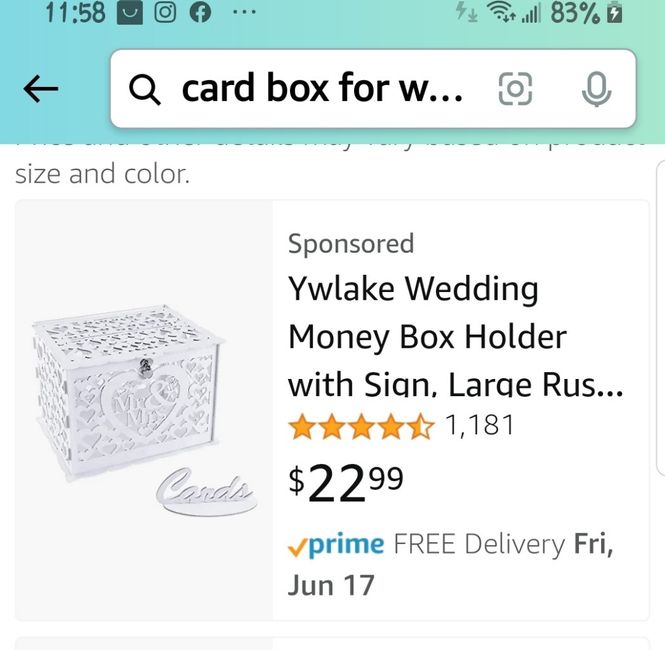
Task: Tap the first notification icon after the time
Action: [x=131, y=14]
